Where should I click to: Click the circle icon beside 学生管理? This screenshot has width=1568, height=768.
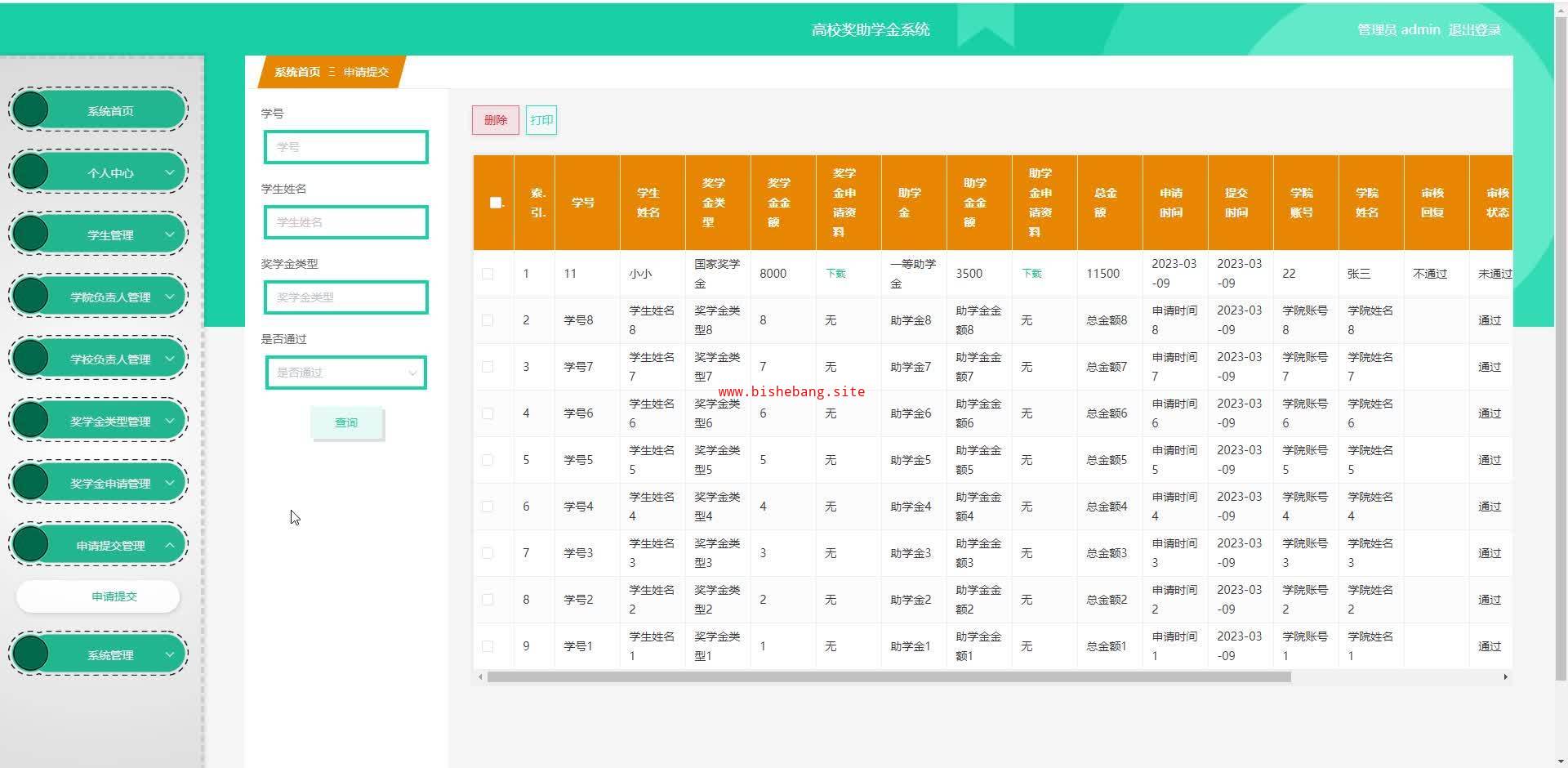pos(31,234)
